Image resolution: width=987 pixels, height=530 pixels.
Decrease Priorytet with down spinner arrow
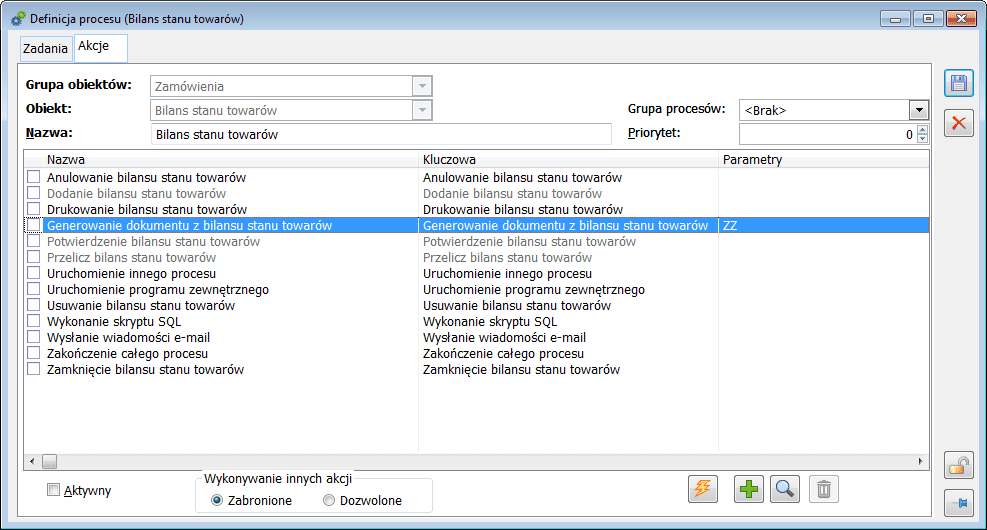[922, 138]
